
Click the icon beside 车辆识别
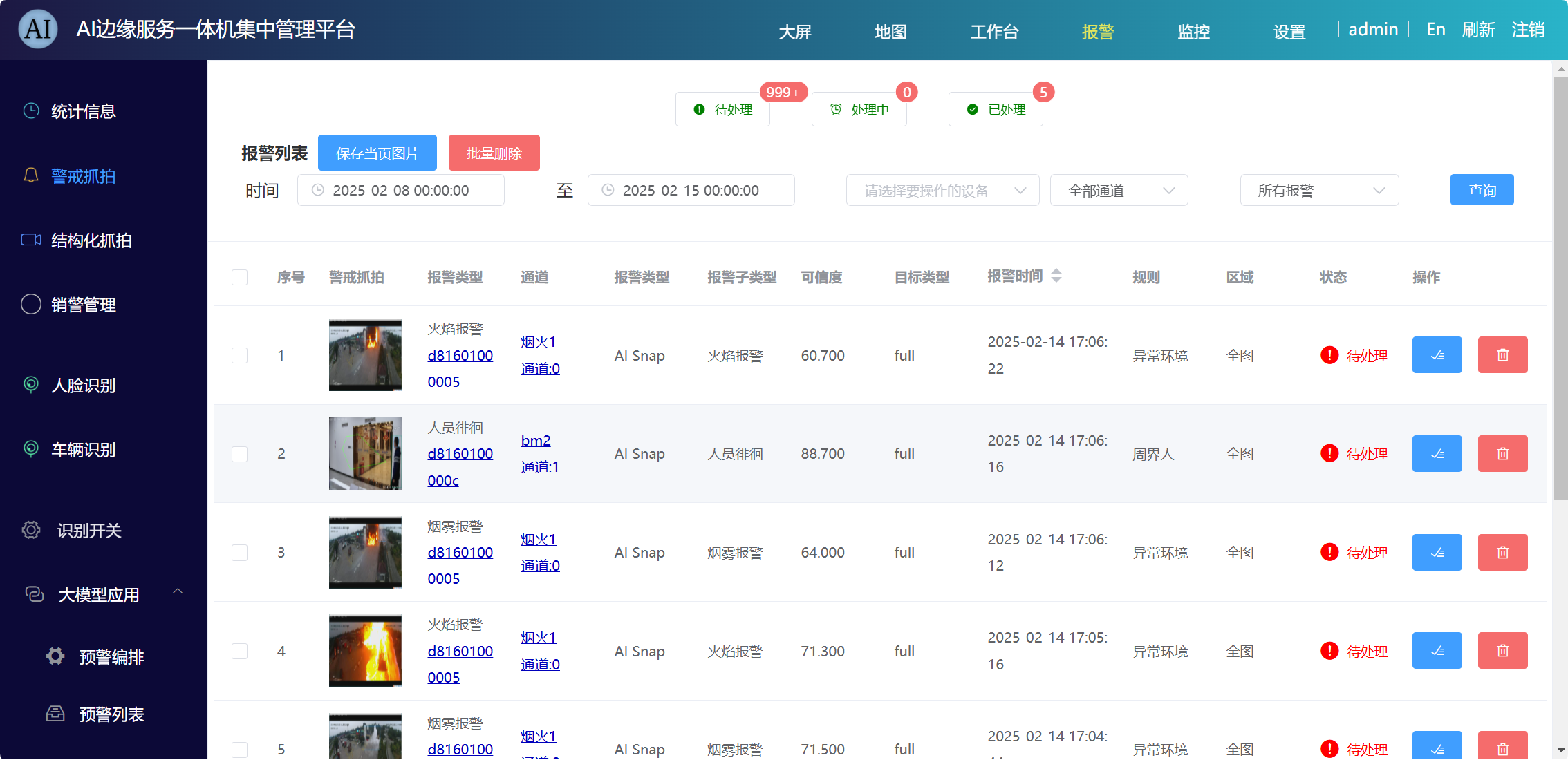click(31, 449)
